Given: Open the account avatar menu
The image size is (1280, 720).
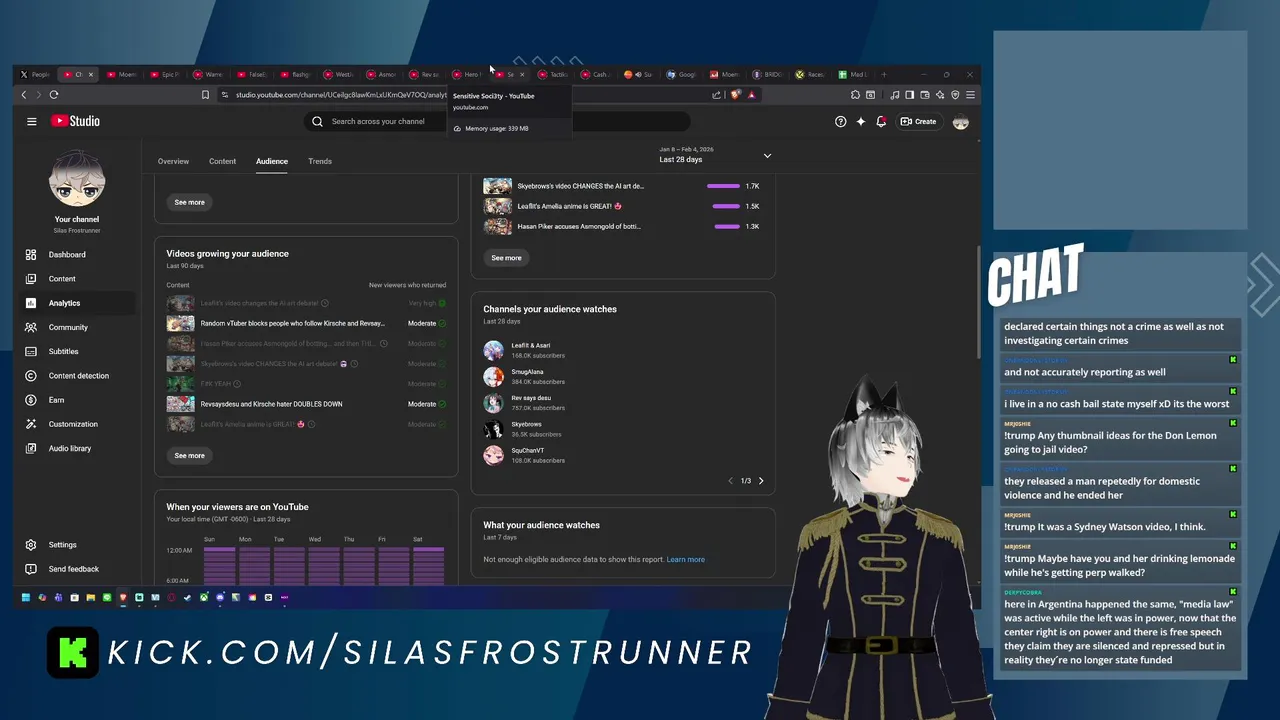Looking at the screenshot, I should (960, 121).
